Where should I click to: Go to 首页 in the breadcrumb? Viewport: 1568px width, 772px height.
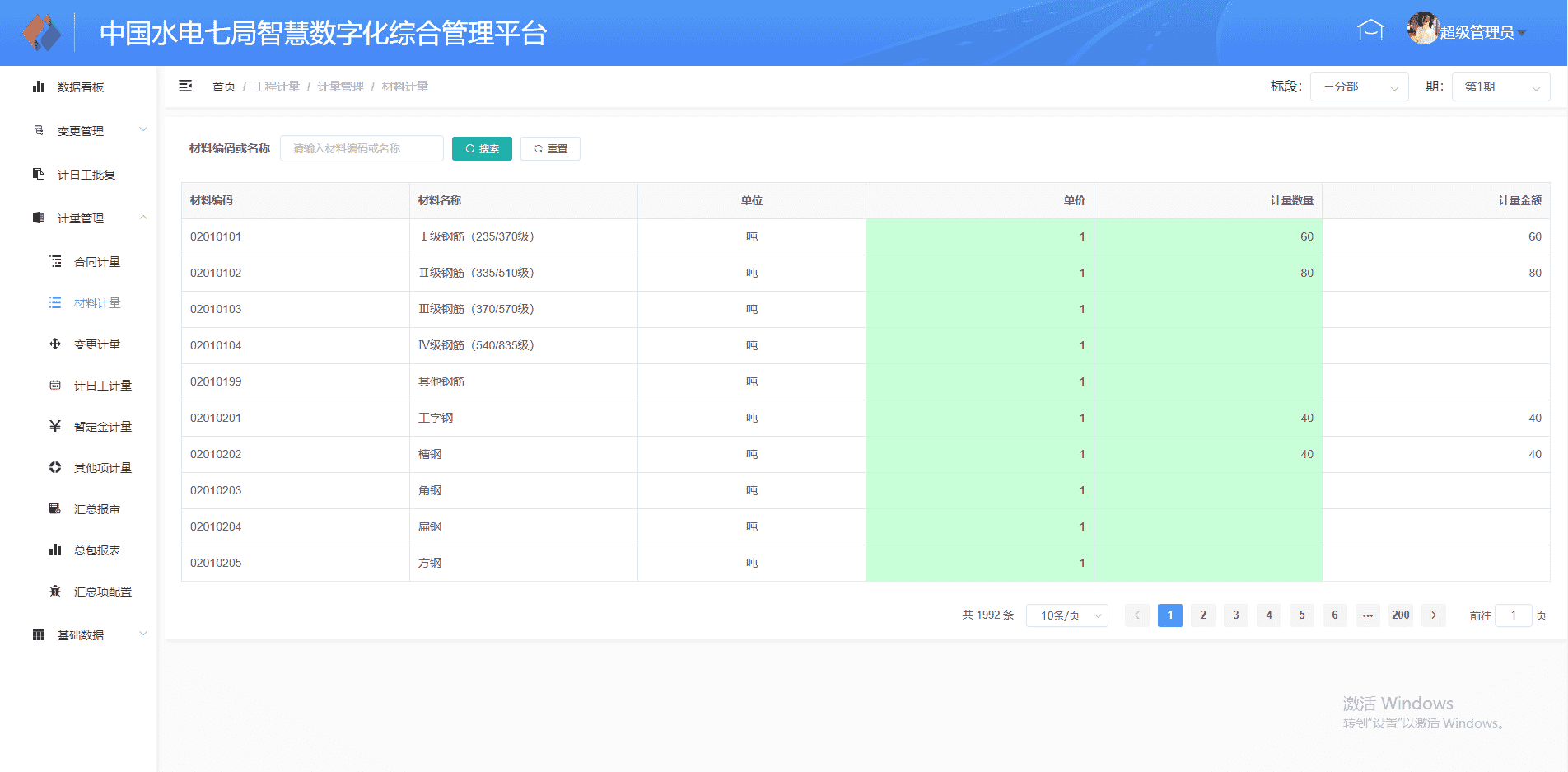pos(223,87)
